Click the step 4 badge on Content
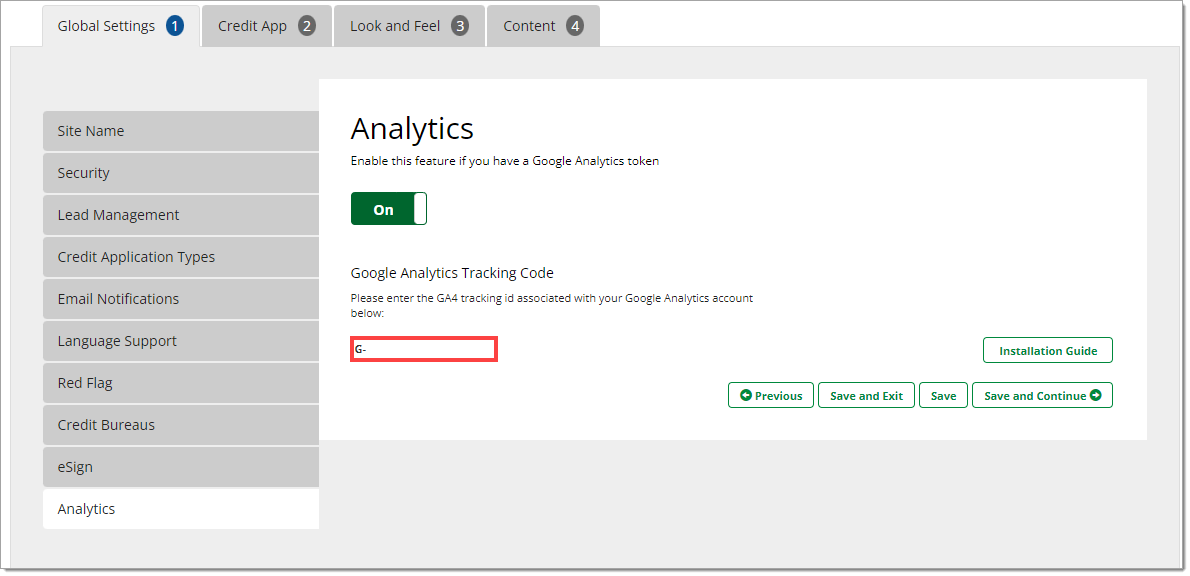Image resolution: width=1190 pixels, height=576 pixels. [x=575, y=26]
